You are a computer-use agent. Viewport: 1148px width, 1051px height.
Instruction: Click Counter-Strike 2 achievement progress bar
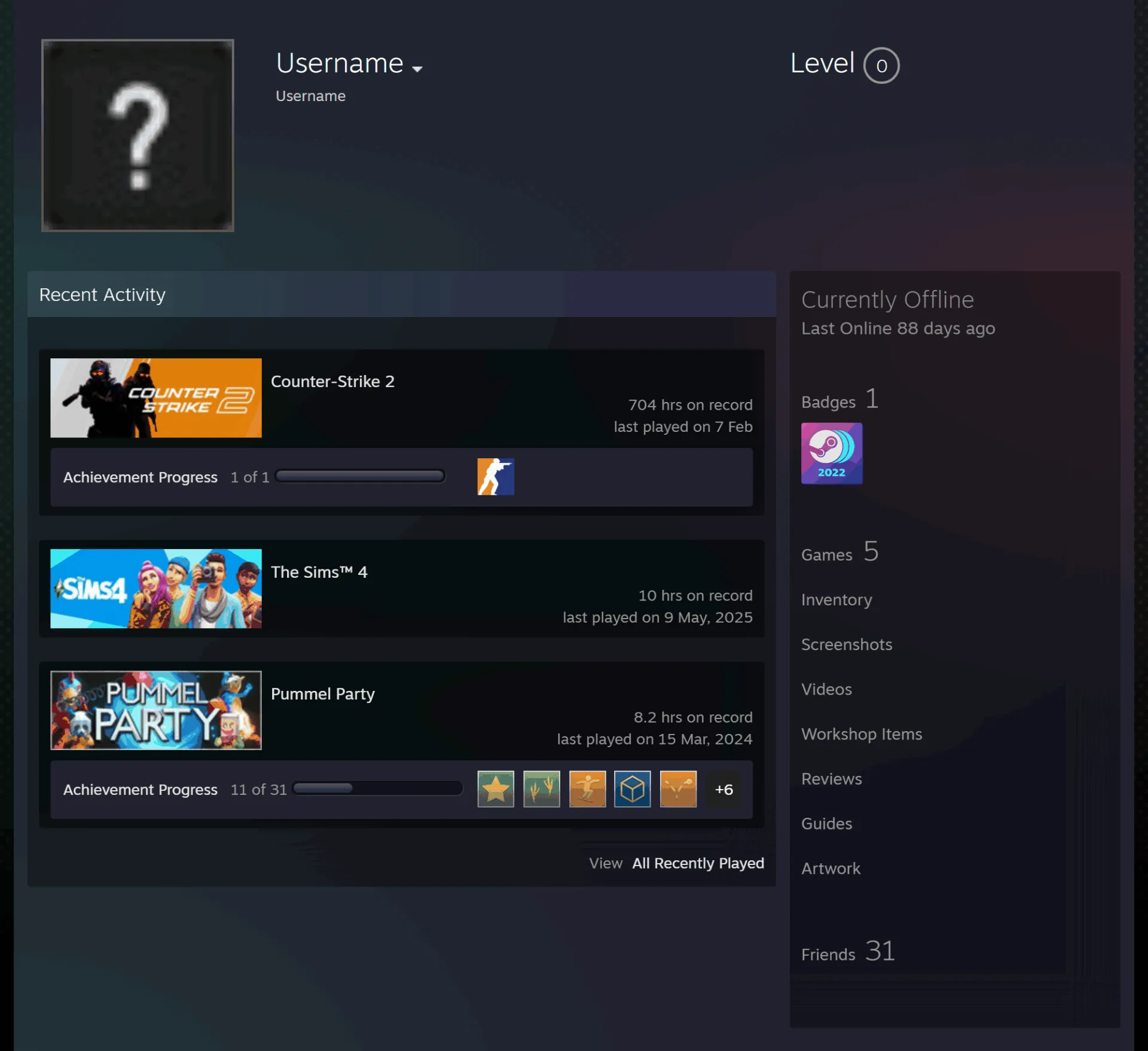click(360, 476)
